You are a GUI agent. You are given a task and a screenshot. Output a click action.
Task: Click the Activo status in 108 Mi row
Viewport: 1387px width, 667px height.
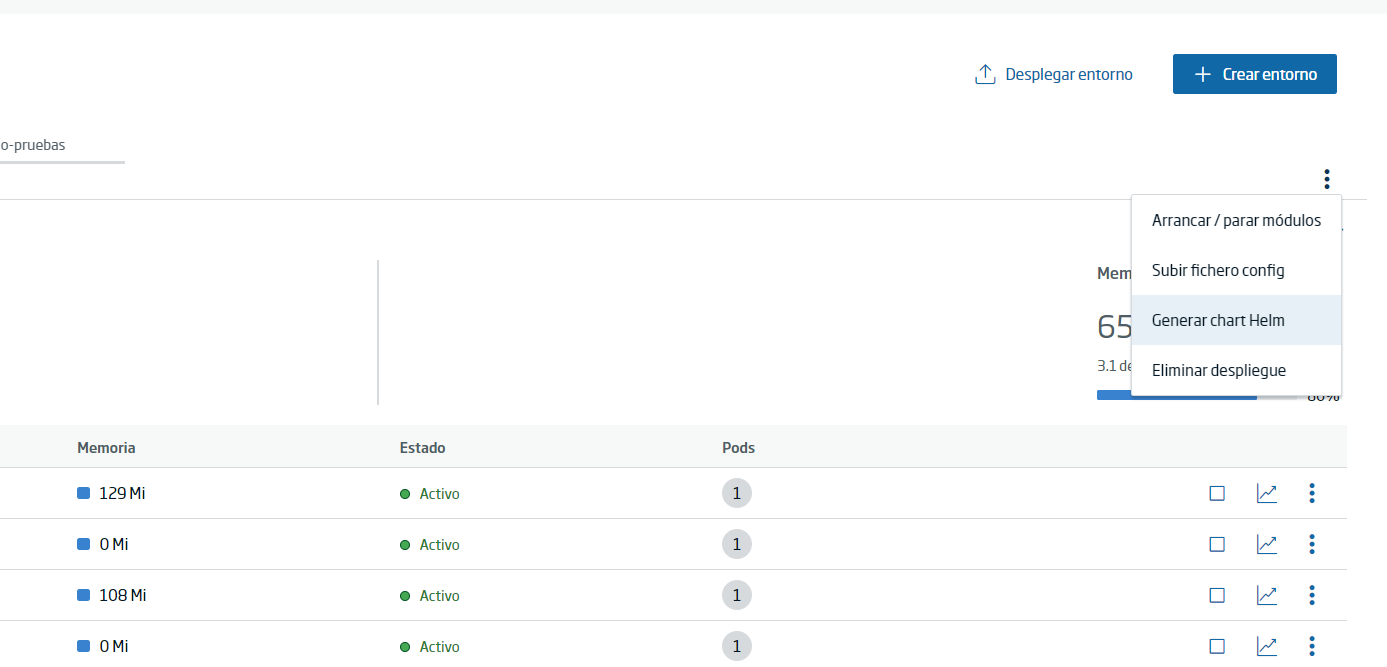[430, 596]
